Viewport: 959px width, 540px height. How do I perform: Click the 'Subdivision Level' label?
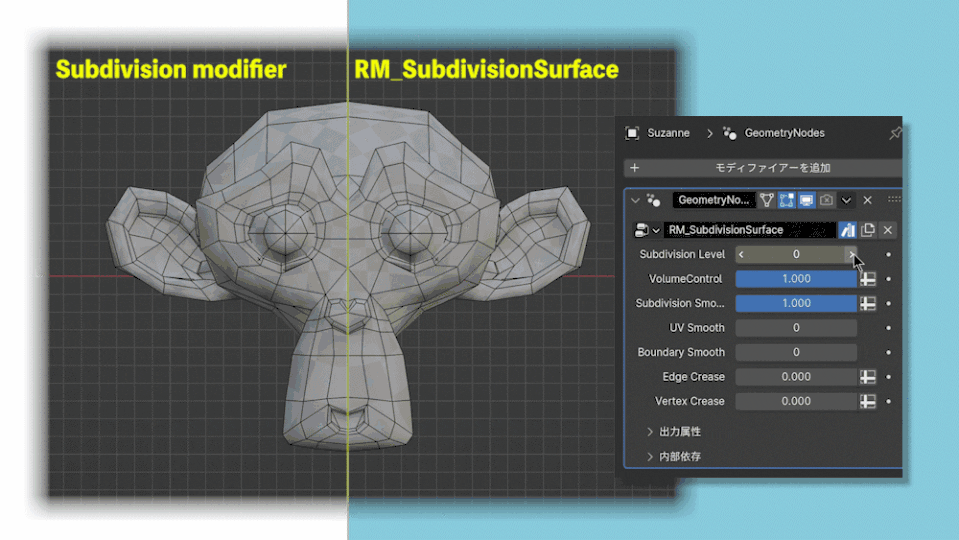(682, 254)
